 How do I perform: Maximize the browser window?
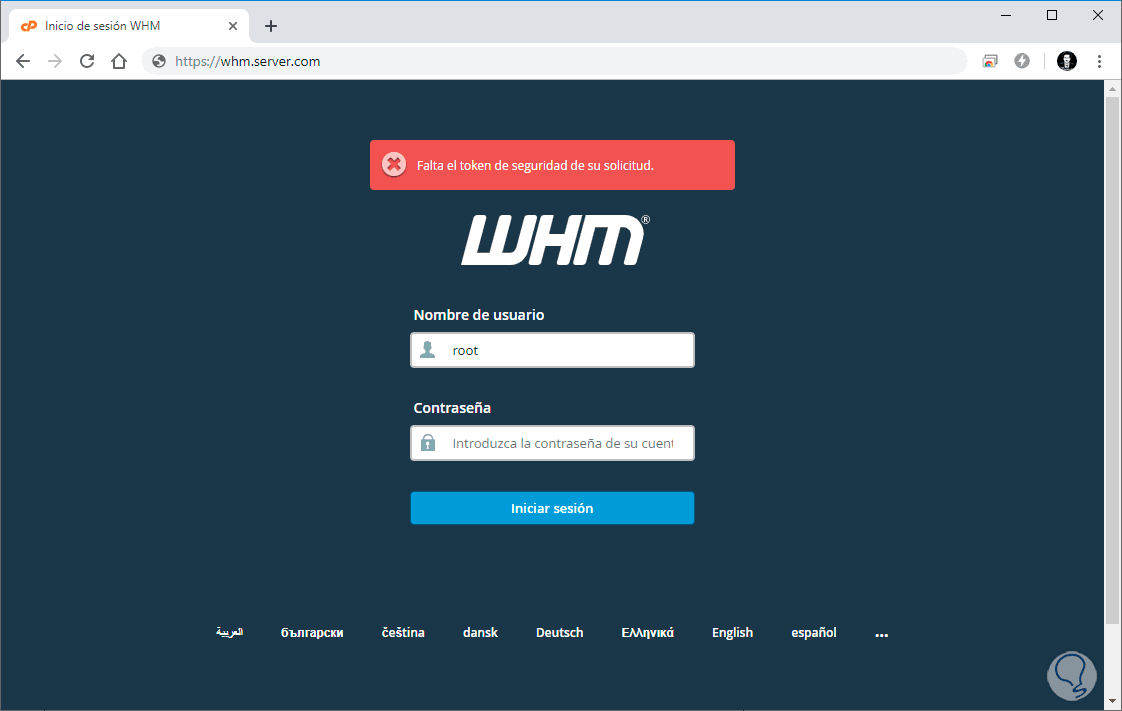1052,15
